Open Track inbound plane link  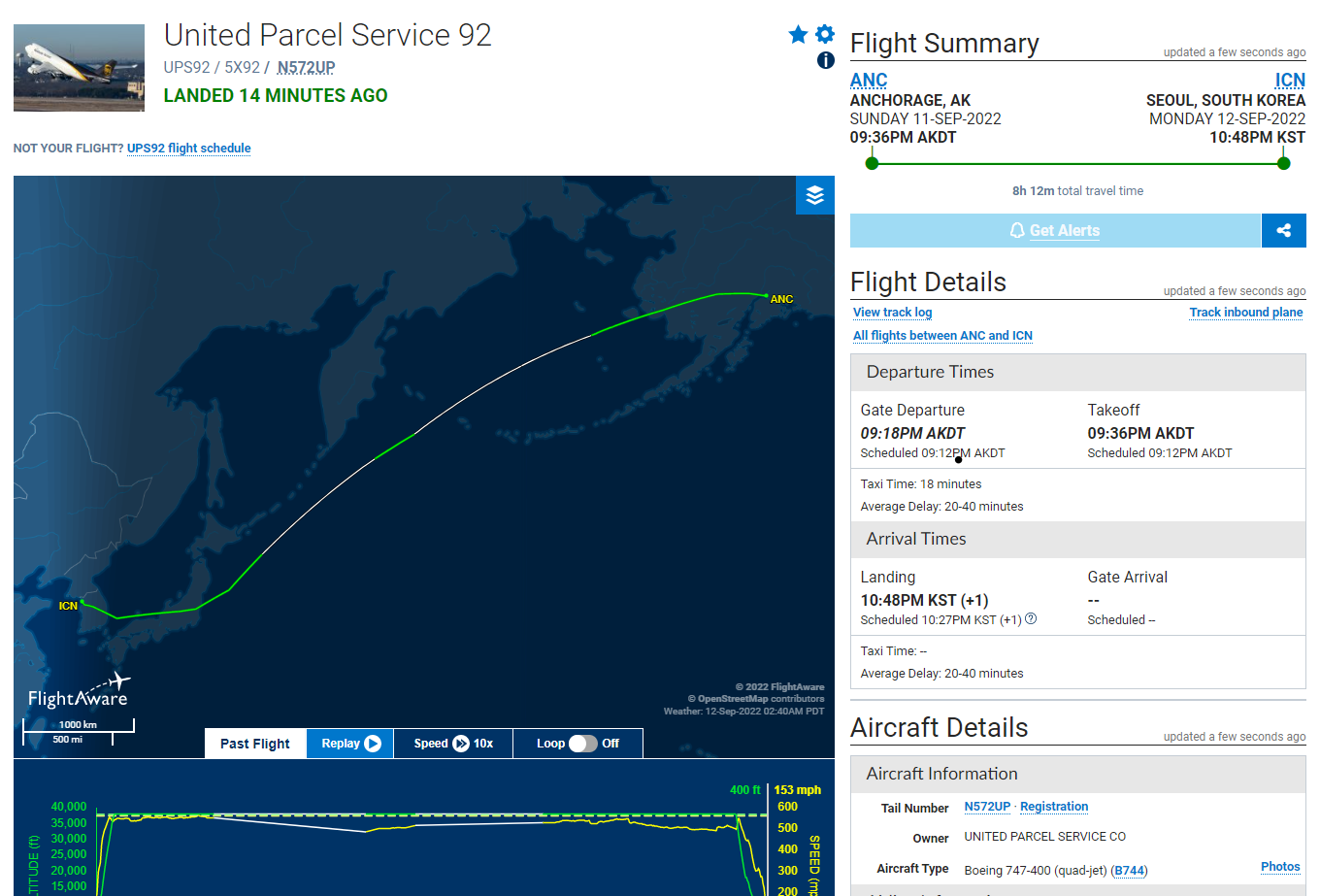[x=1246, y=313]
